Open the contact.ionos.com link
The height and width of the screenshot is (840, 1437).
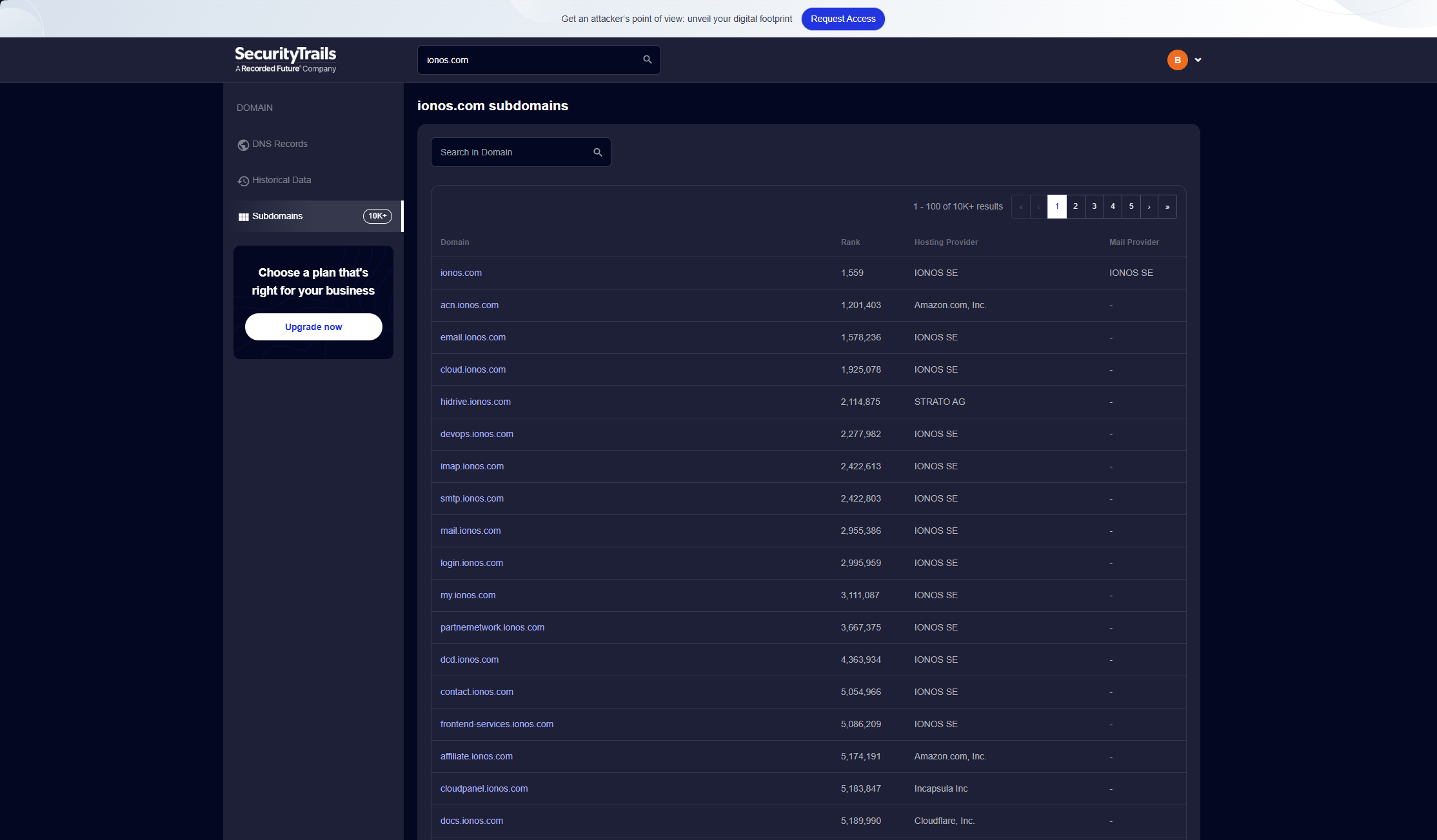click(x=477, y=692)
